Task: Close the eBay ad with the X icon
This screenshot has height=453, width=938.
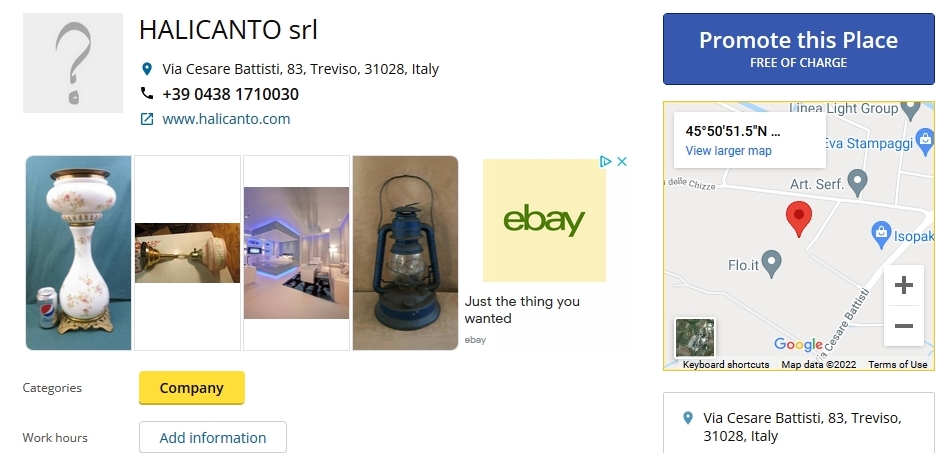Action: (x=622, y=161)
